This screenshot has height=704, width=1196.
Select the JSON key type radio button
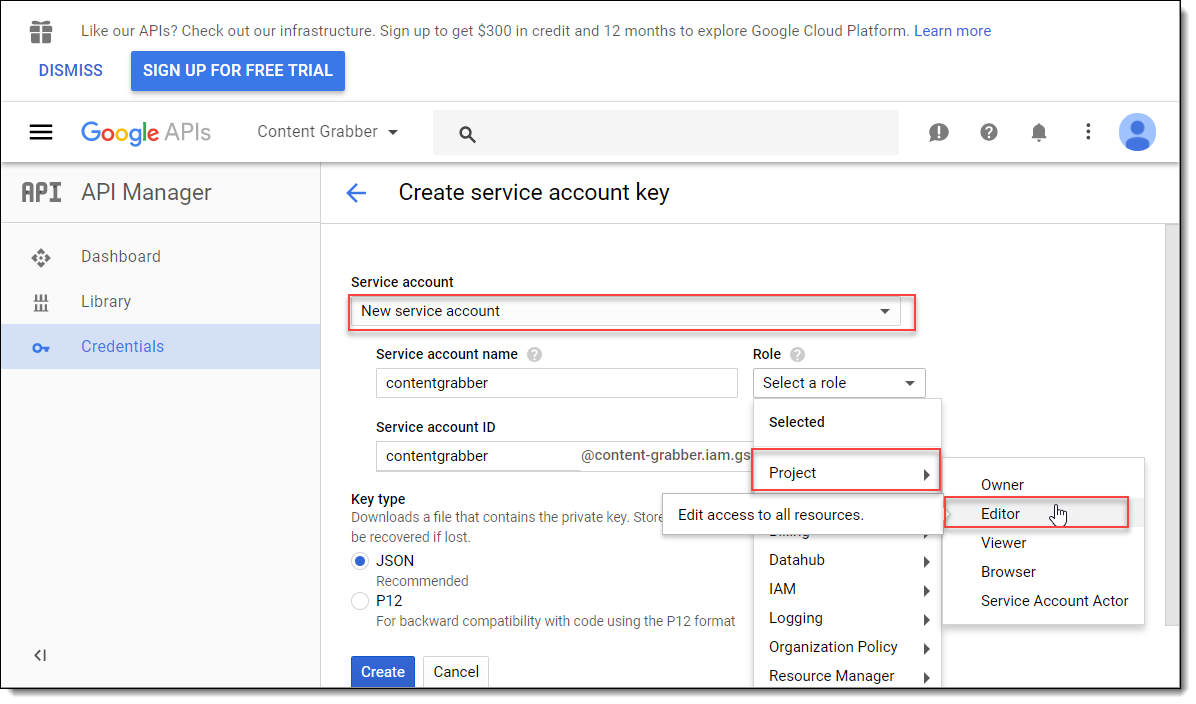coord(360,561)
